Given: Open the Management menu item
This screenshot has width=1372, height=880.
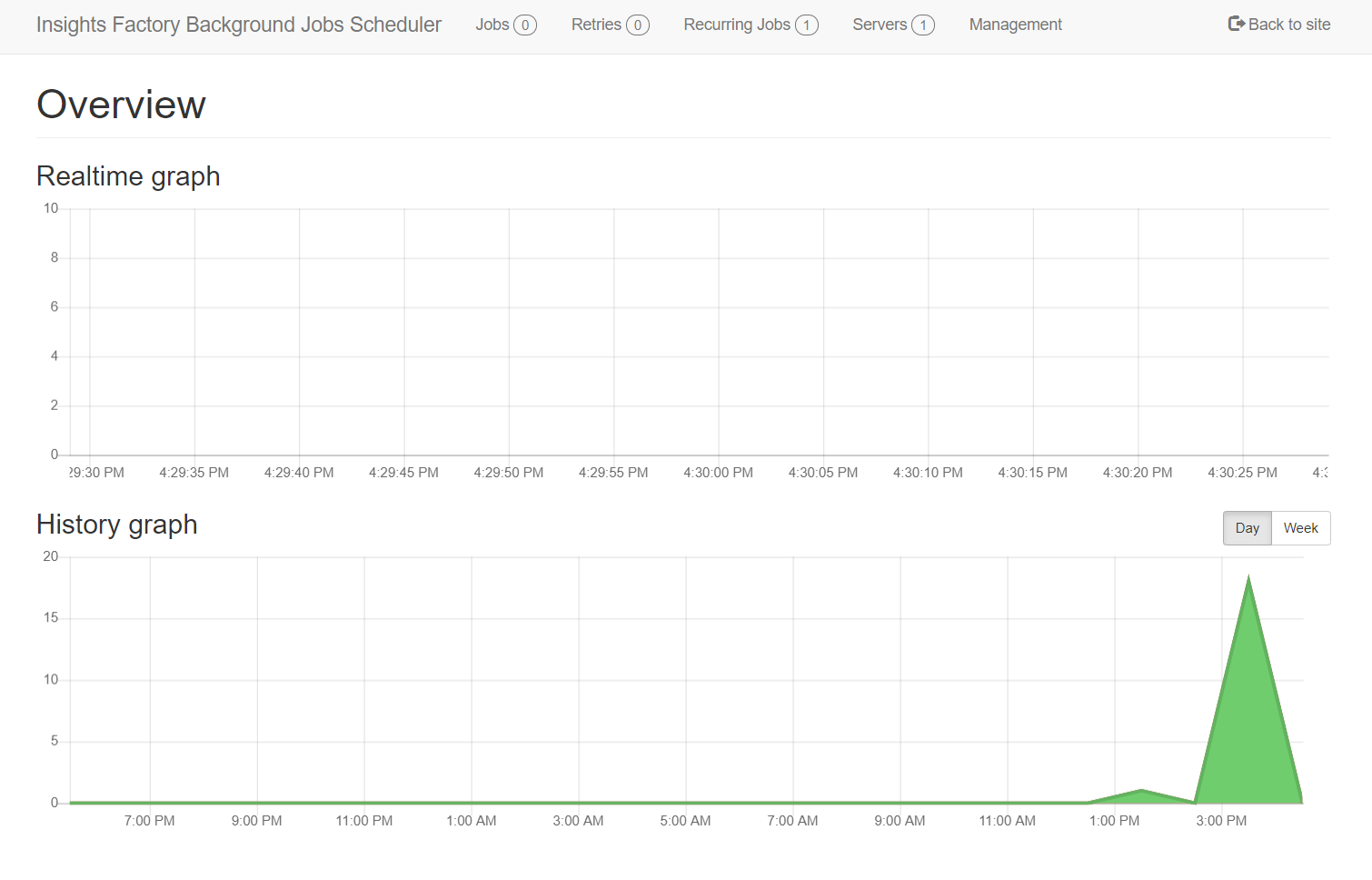Looking at the screenshot, I should pyautogui.click(x=1015, y=25).
